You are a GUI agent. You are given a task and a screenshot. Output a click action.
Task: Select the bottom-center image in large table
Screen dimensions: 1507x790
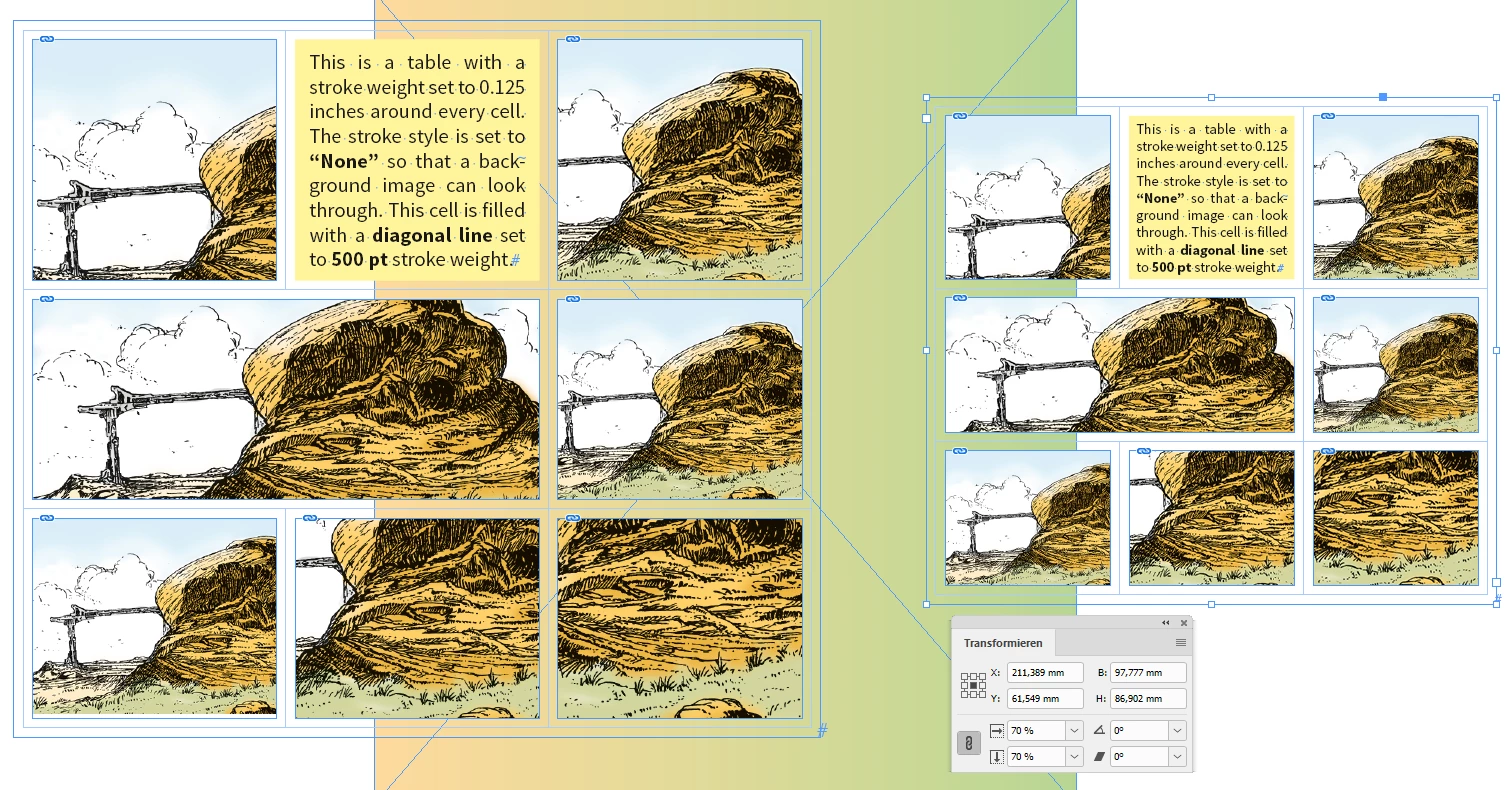point(417,618)
